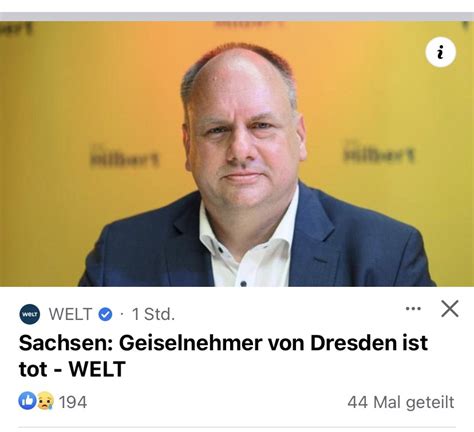The image size is (474, 432).
Task: Click the dot separator before '1 Std.'
Action: pos(122,314)
